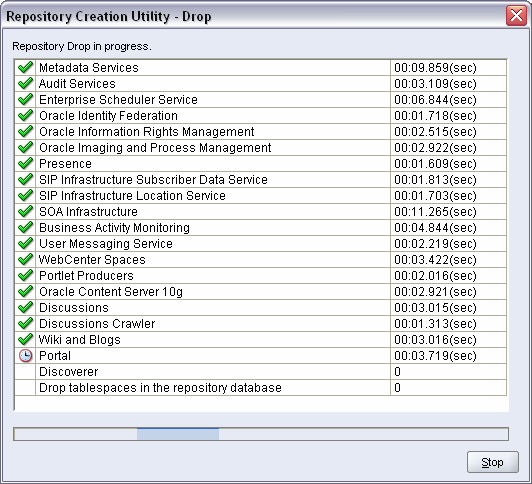Select the Wiki and Blogs label

[80, 340]
